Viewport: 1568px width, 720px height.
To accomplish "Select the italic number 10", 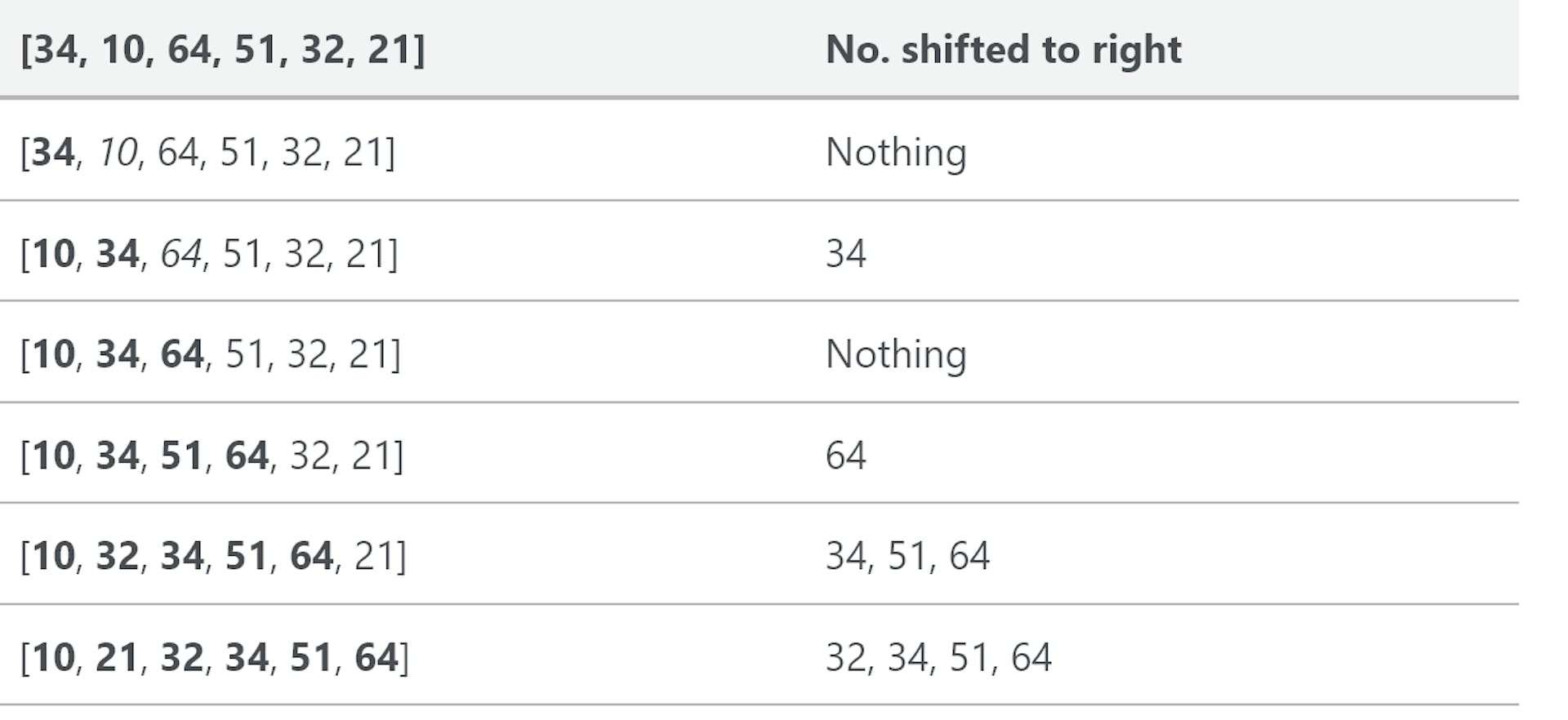I will (118, 153).
